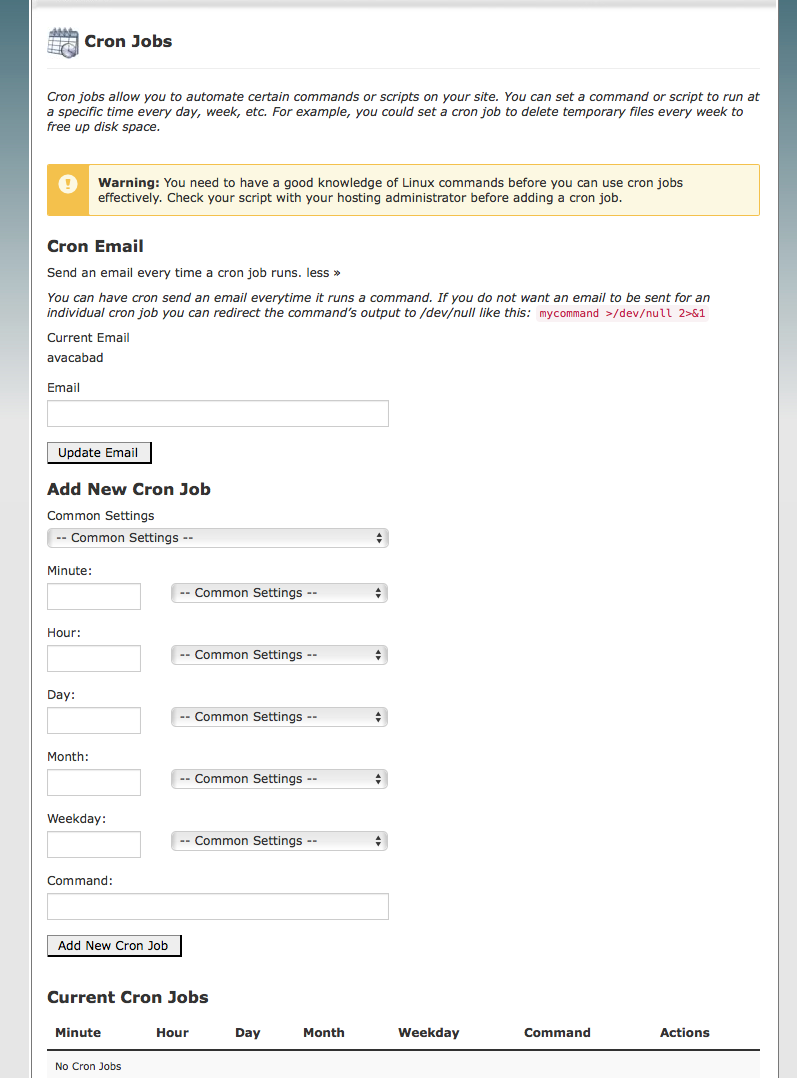The height and width of the screenshot is (1078, 797).
Task: Click the Weekday text field
Action: click(94, 845)
